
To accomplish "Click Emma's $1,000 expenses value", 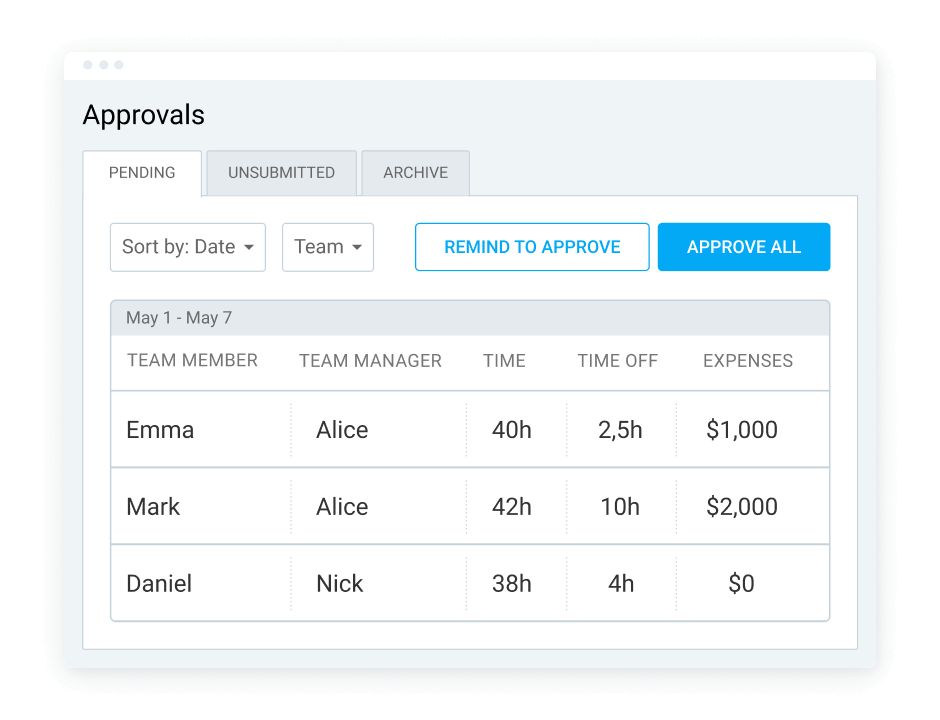I will (741, 429).
